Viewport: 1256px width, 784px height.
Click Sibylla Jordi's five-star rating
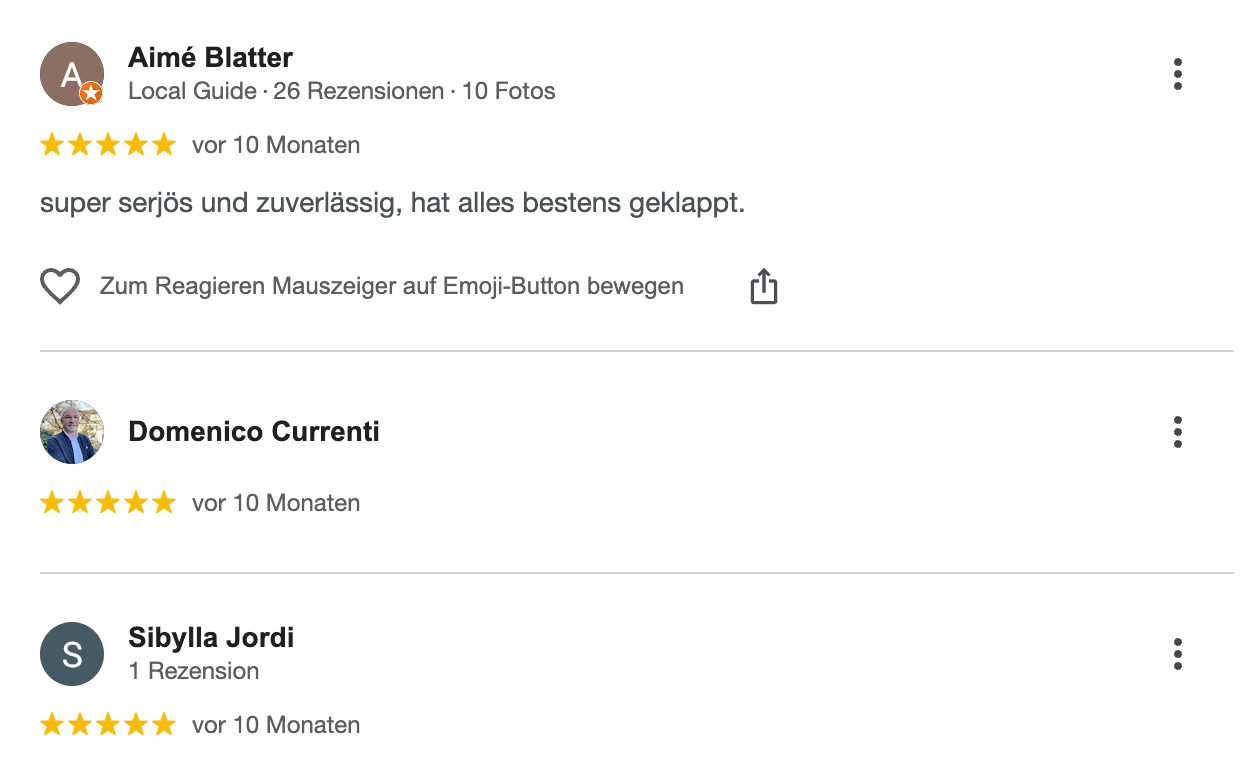[x=108, y=725]
